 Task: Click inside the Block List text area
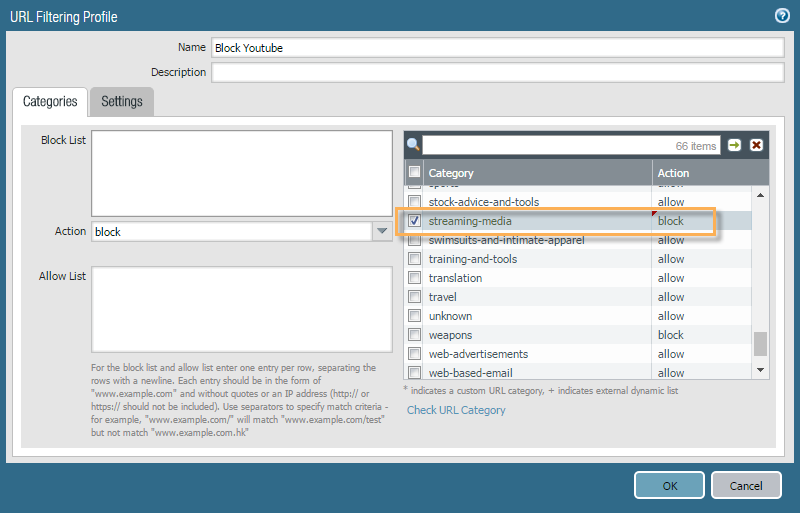tap(242, 174)
